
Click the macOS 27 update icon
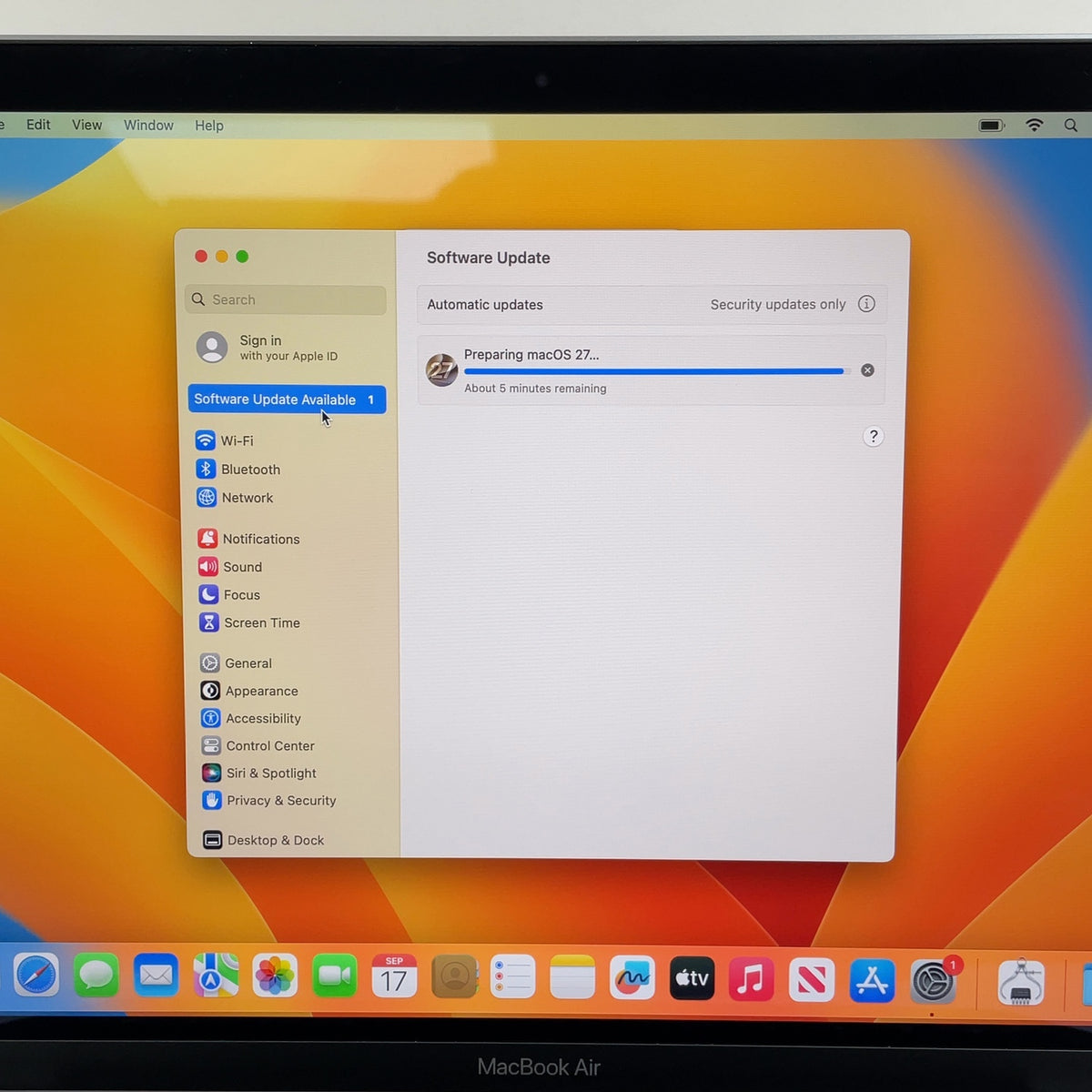442,370
